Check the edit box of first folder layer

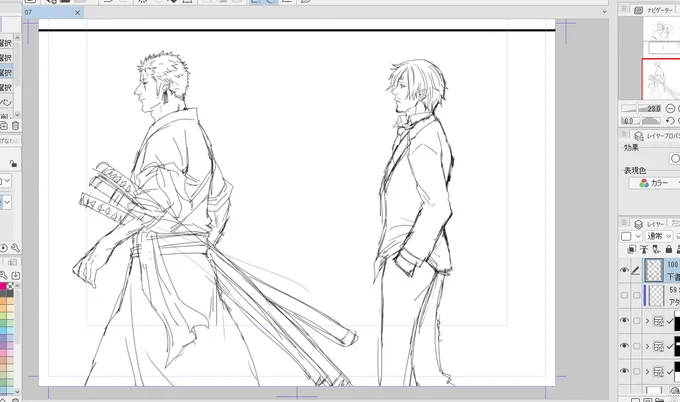636,321
